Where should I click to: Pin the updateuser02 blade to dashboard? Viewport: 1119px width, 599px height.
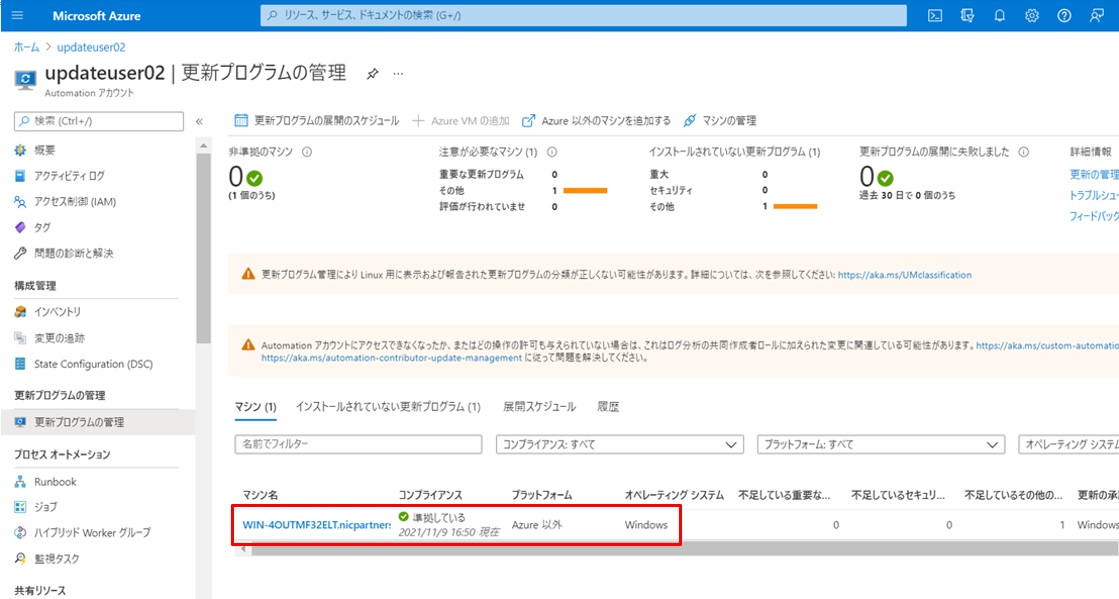tap(372, 74)
